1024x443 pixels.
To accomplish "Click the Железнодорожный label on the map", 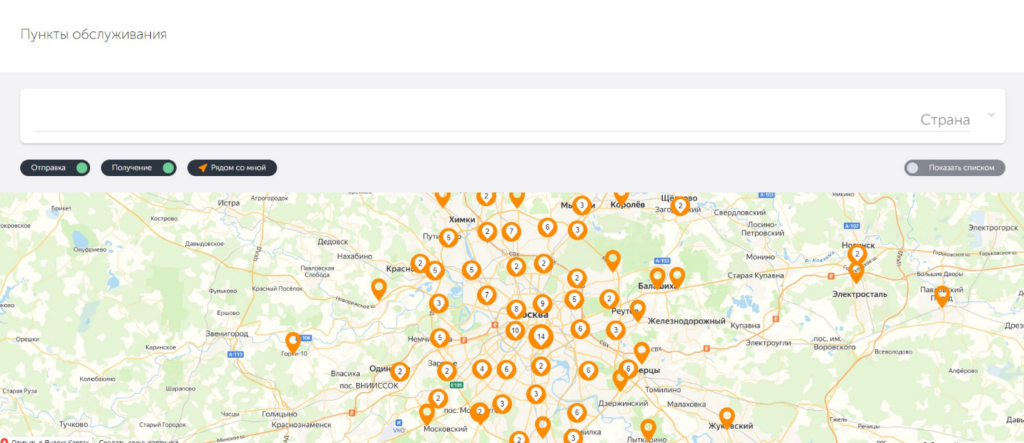I will pyautogui.click(x=686, y=321).
